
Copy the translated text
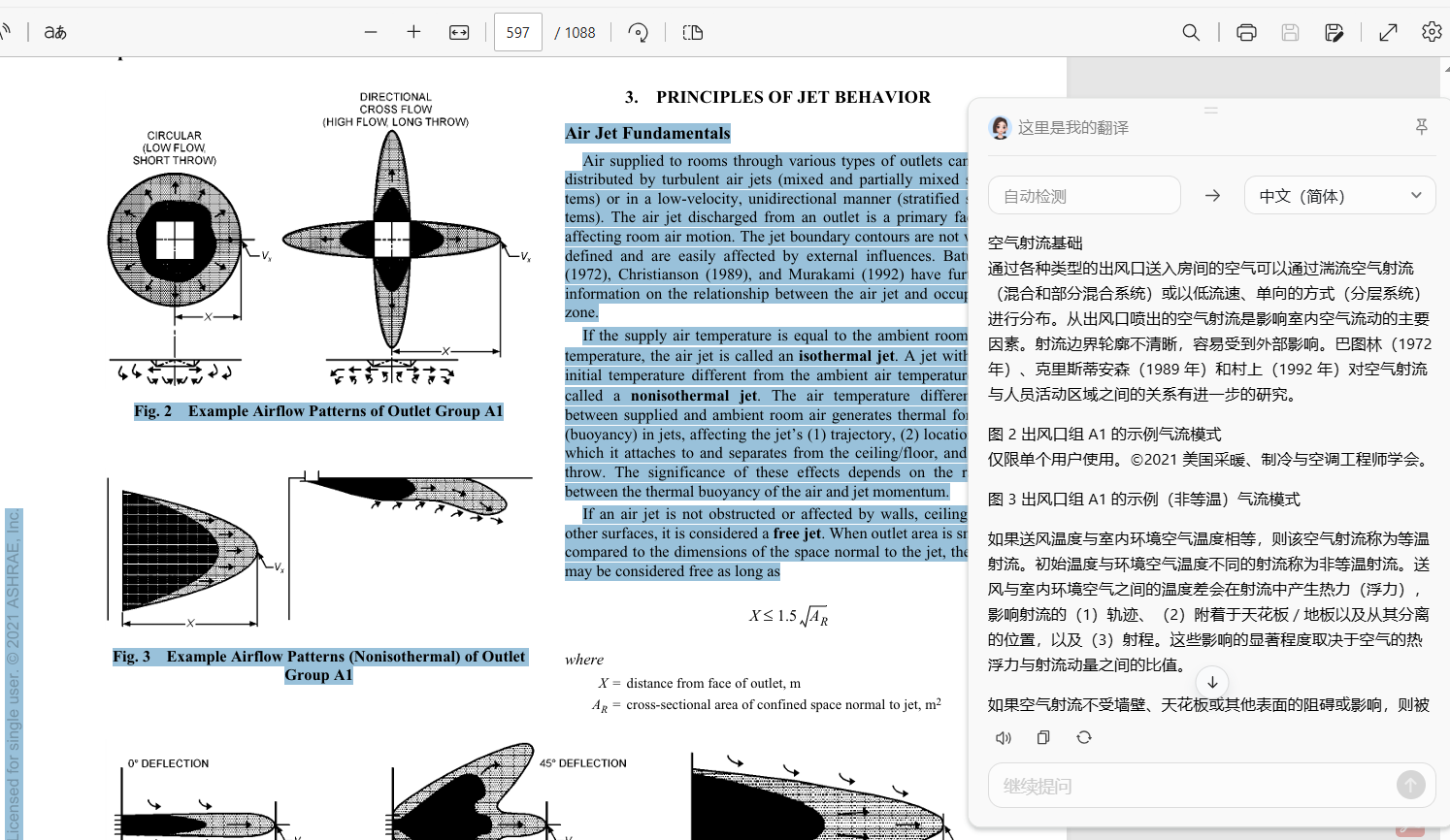pyautogui.click(x=1043, y=738)
